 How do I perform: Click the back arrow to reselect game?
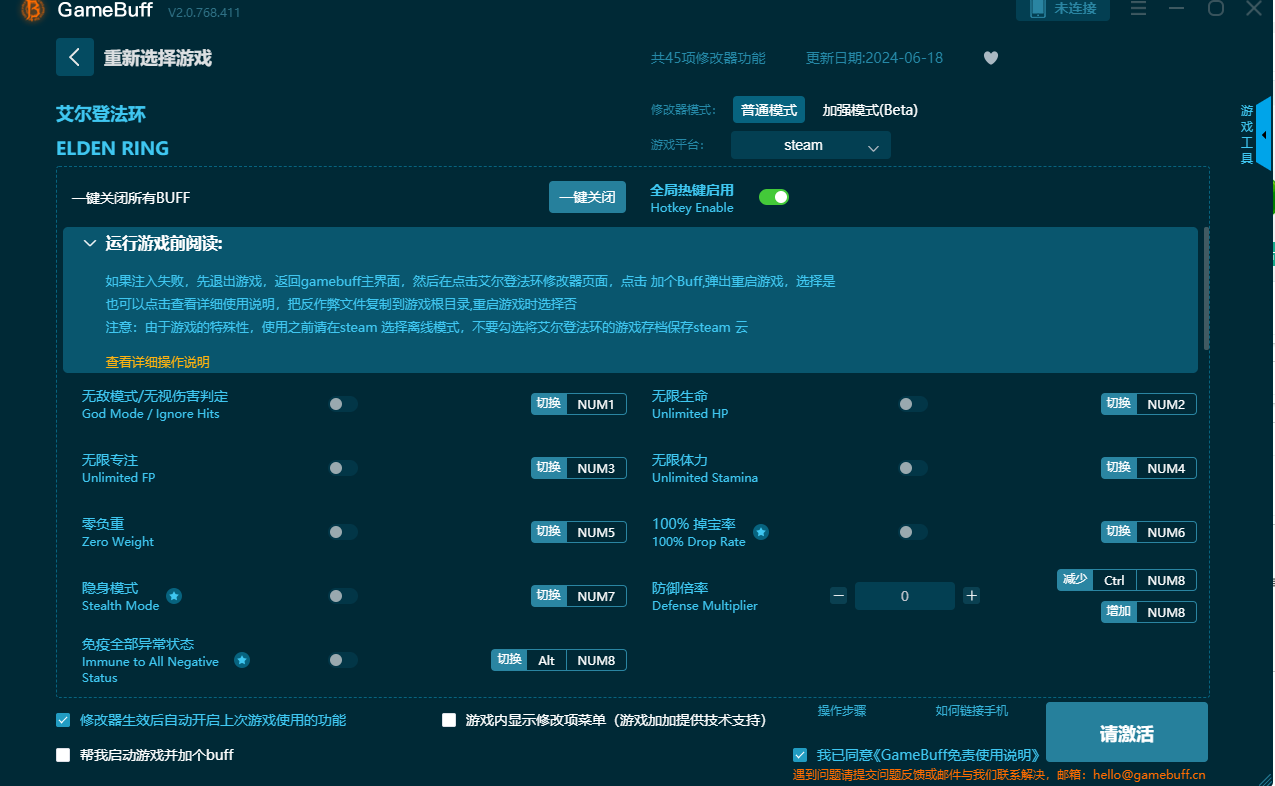[x=74, y=57]
